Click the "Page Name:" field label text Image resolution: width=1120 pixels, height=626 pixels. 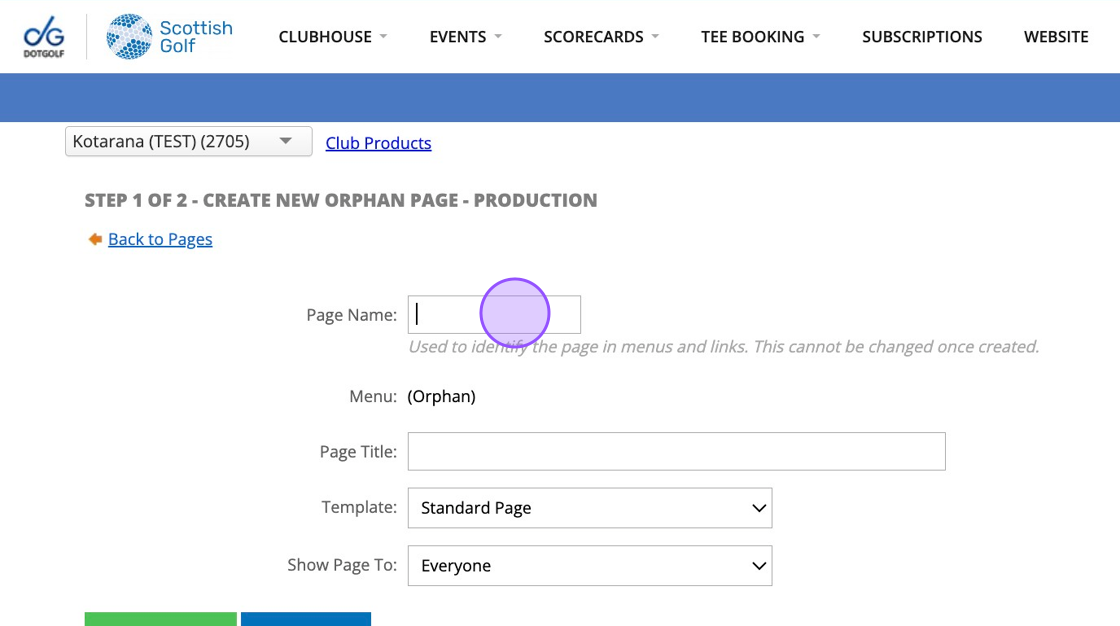point(351,315)
